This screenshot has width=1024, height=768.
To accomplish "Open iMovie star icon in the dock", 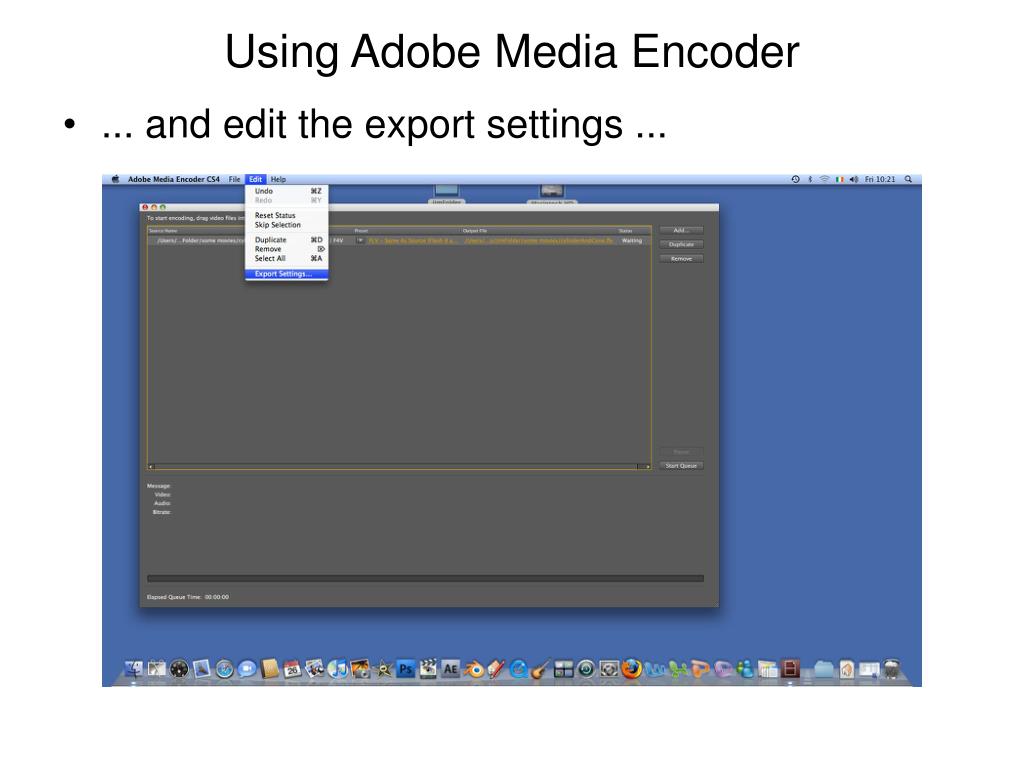I will [384, 669].
